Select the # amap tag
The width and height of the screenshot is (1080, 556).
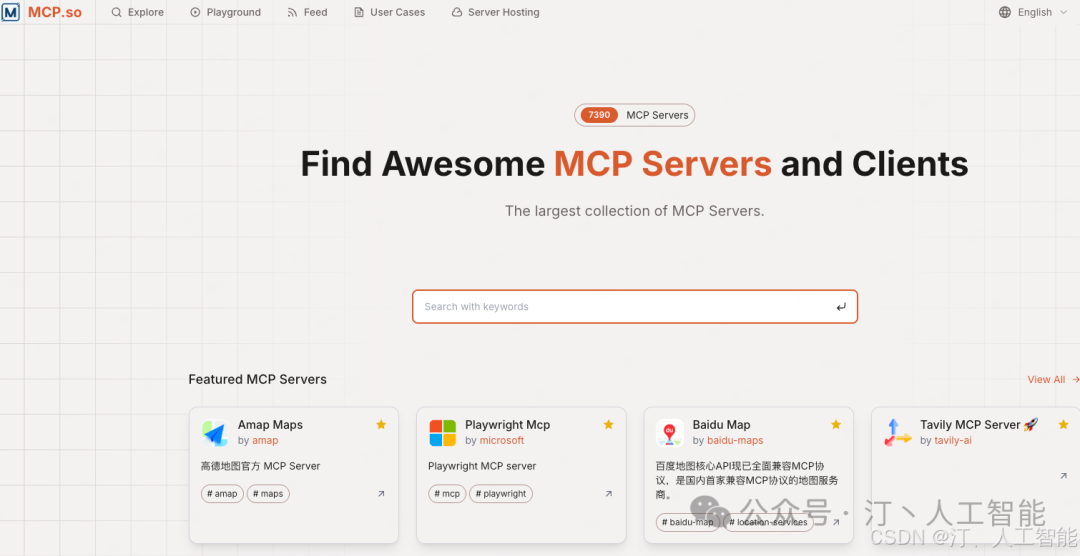point(222,494)
